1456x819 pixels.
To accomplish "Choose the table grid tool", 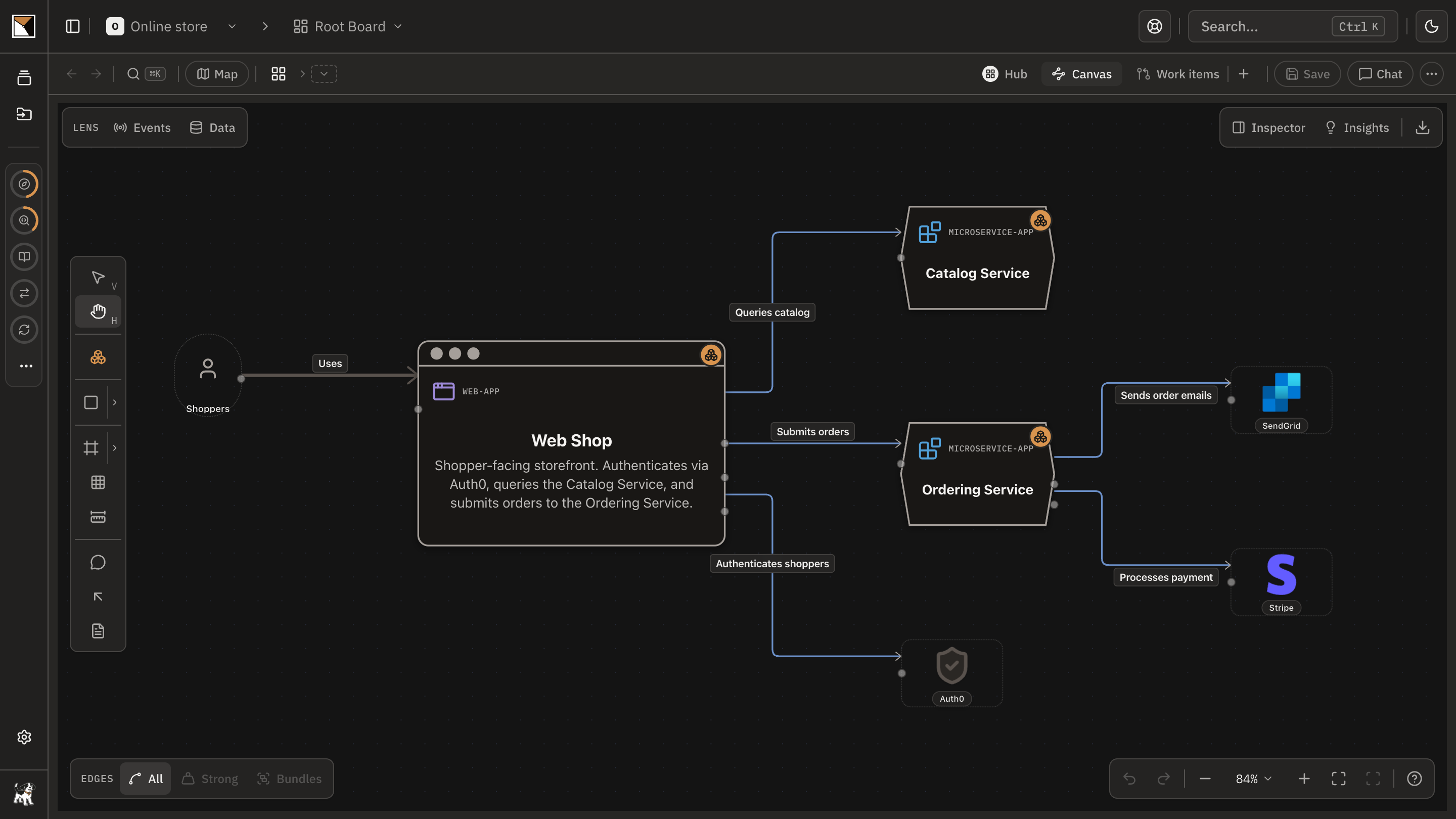I will [x=98, y=482].
